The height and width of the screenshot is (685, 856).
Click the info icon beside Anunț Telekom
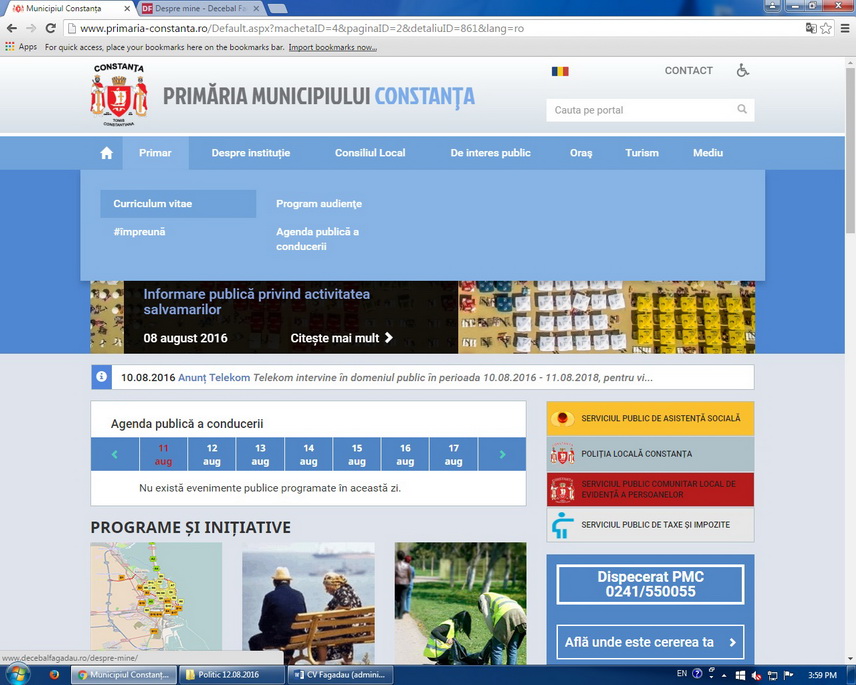click(101, 377)
